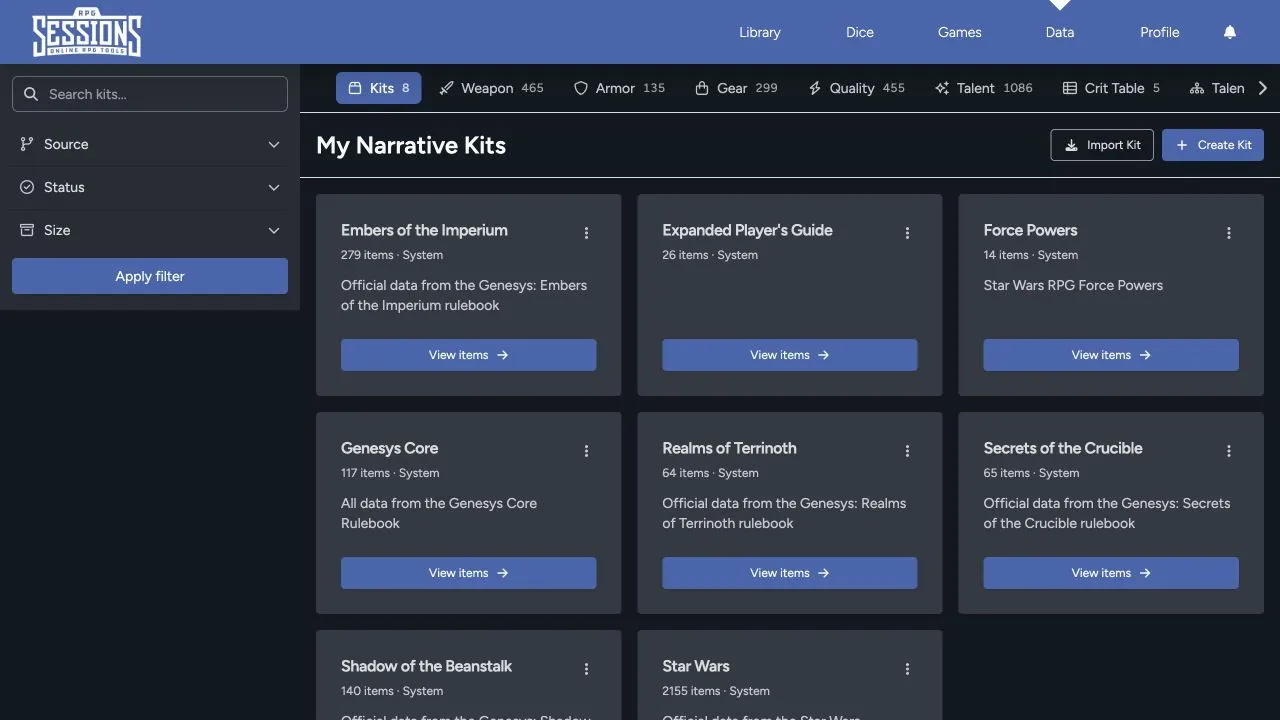Open options menu for Secrets of the Crucible
This screenshot has height=720, width=1280.
coord(1228,451)
